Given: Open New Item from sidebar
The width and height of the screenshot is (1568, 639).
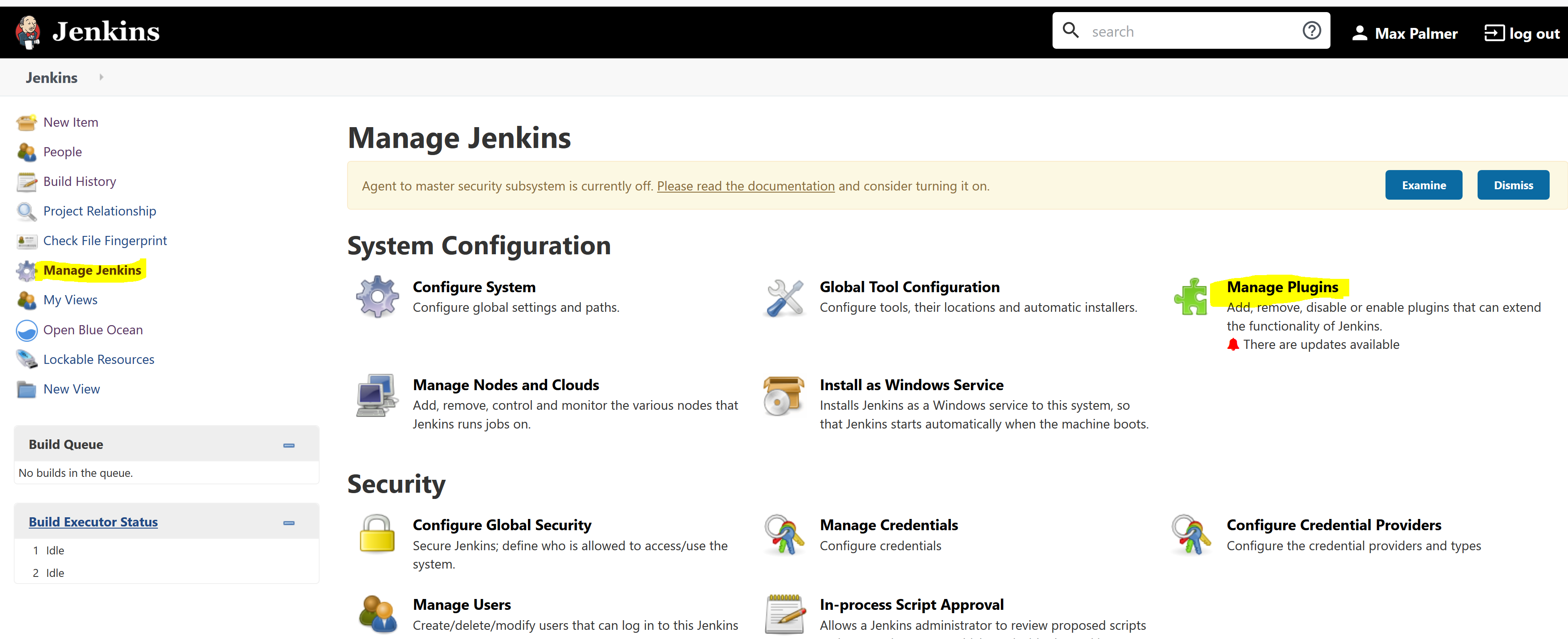Looking at the screenshot, I should [x=70, y=123].
